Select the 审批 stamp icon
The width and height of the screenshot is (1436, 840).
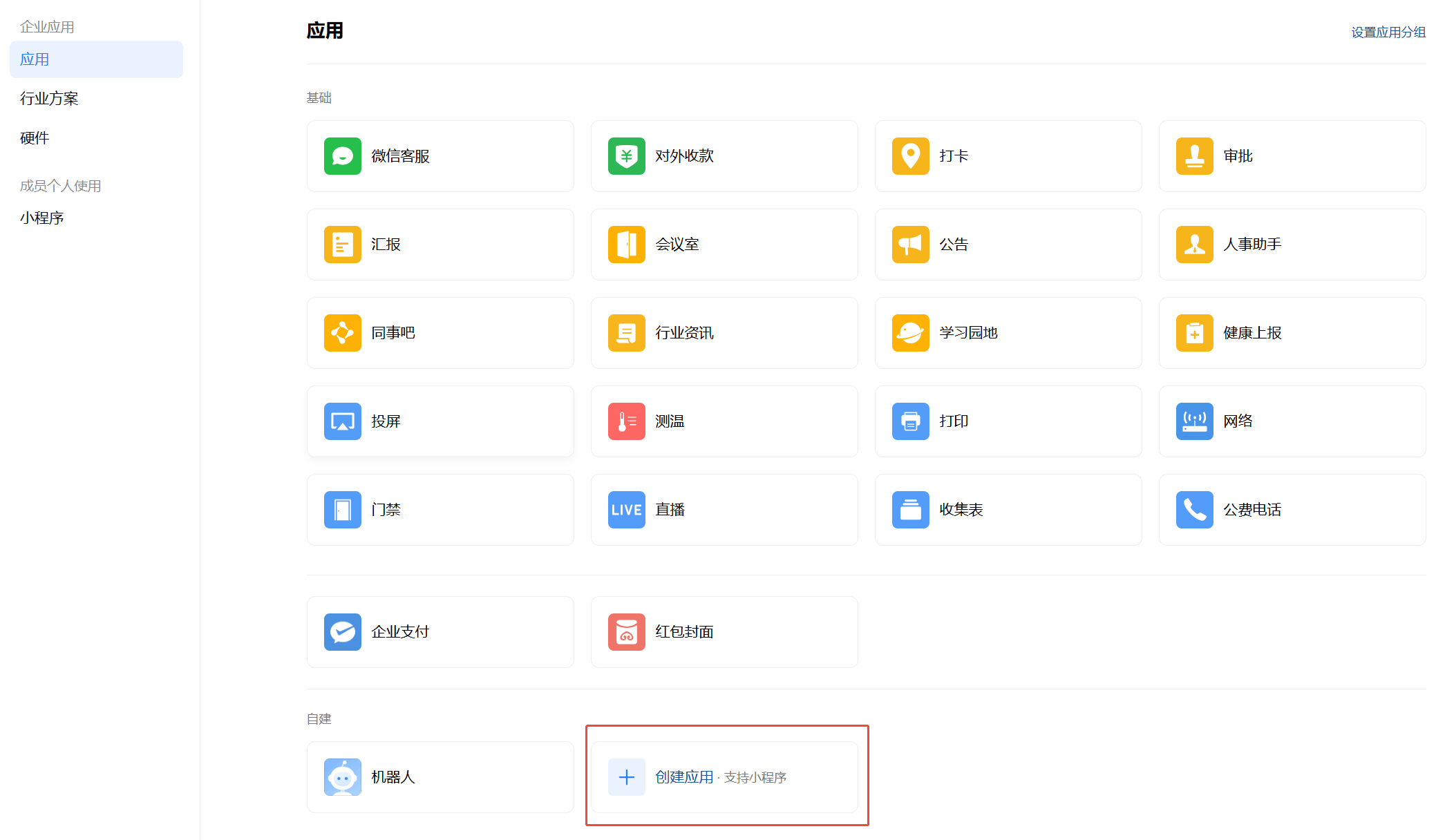pyautogui.click(x=1194, y=156)
